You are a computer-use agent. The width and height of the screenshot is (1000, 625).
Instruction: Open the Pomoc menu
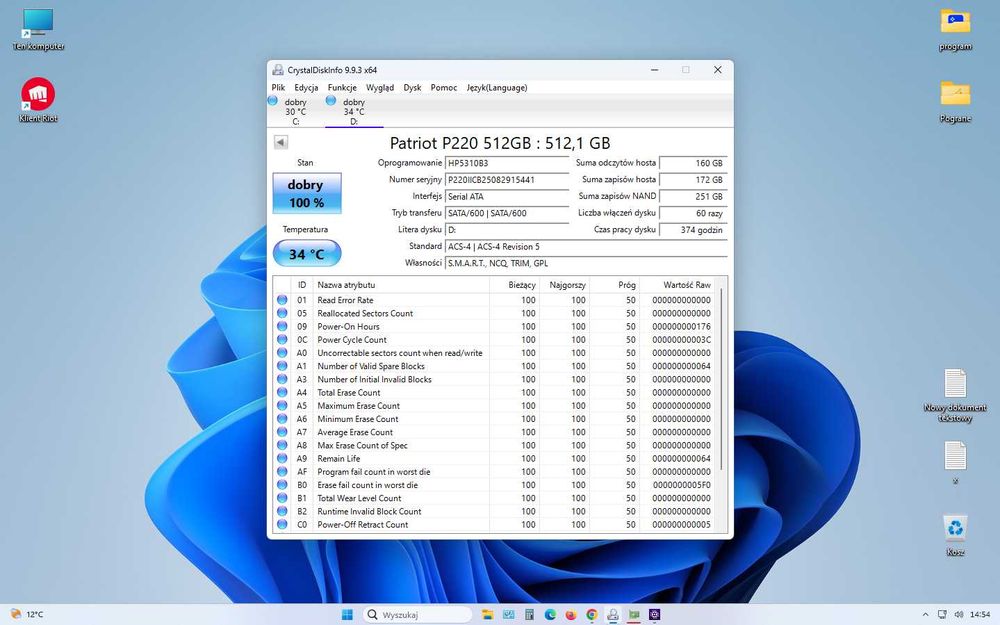(444, 87)
